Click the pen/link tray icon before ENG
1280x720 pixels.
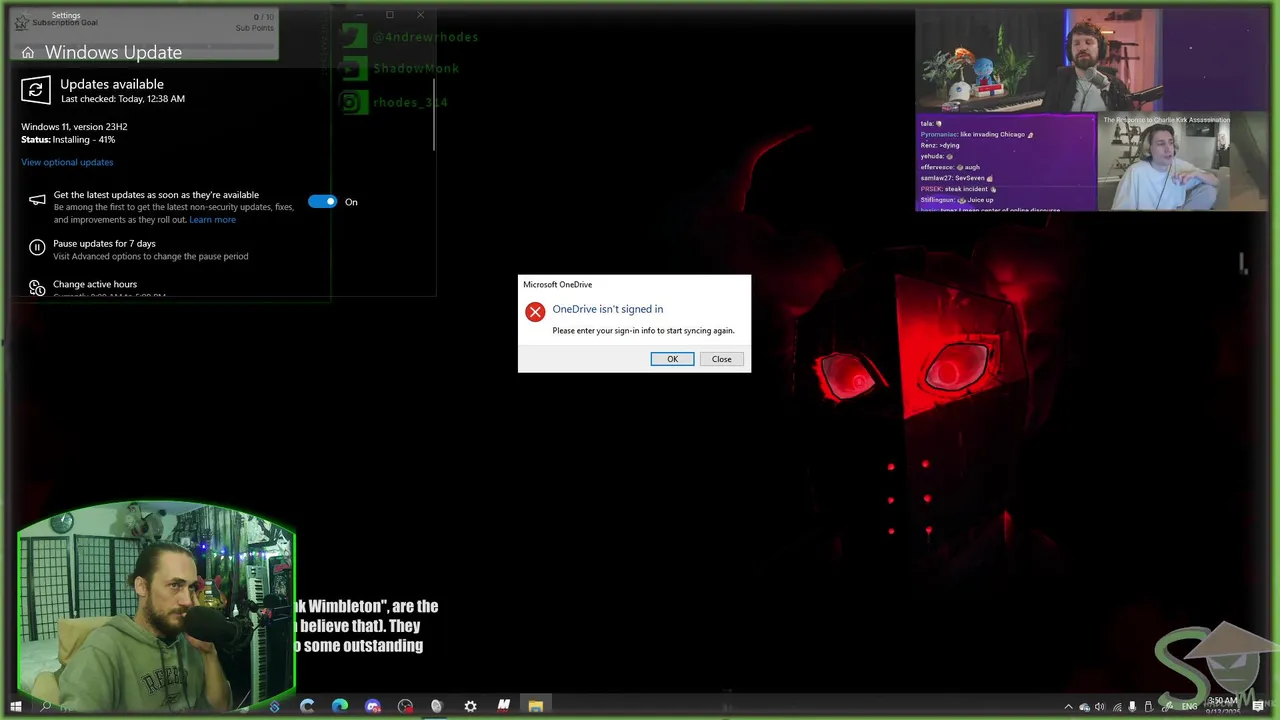coord(1167,707)
